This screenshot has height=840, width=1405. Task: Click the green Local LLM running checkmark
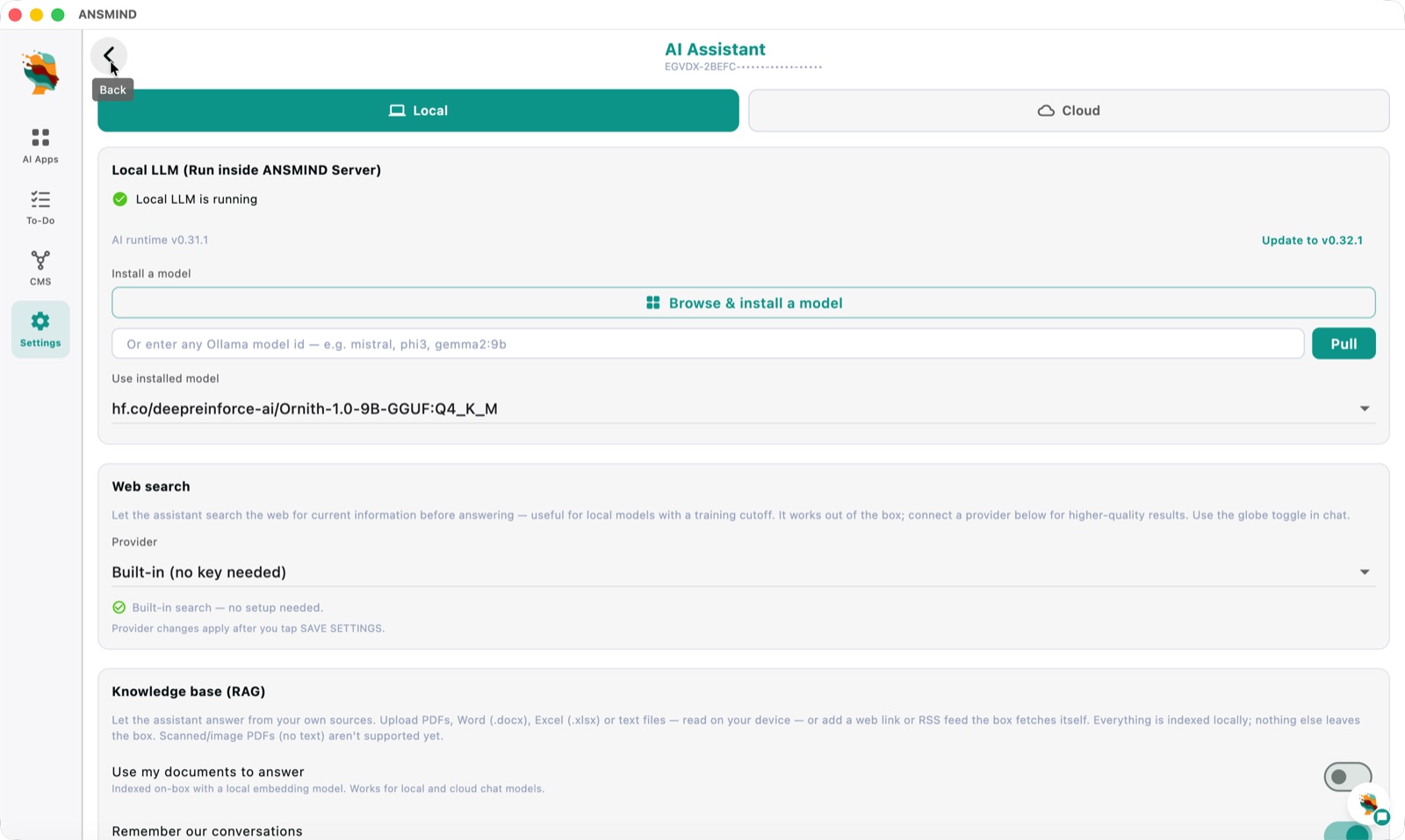click(120, 199)
